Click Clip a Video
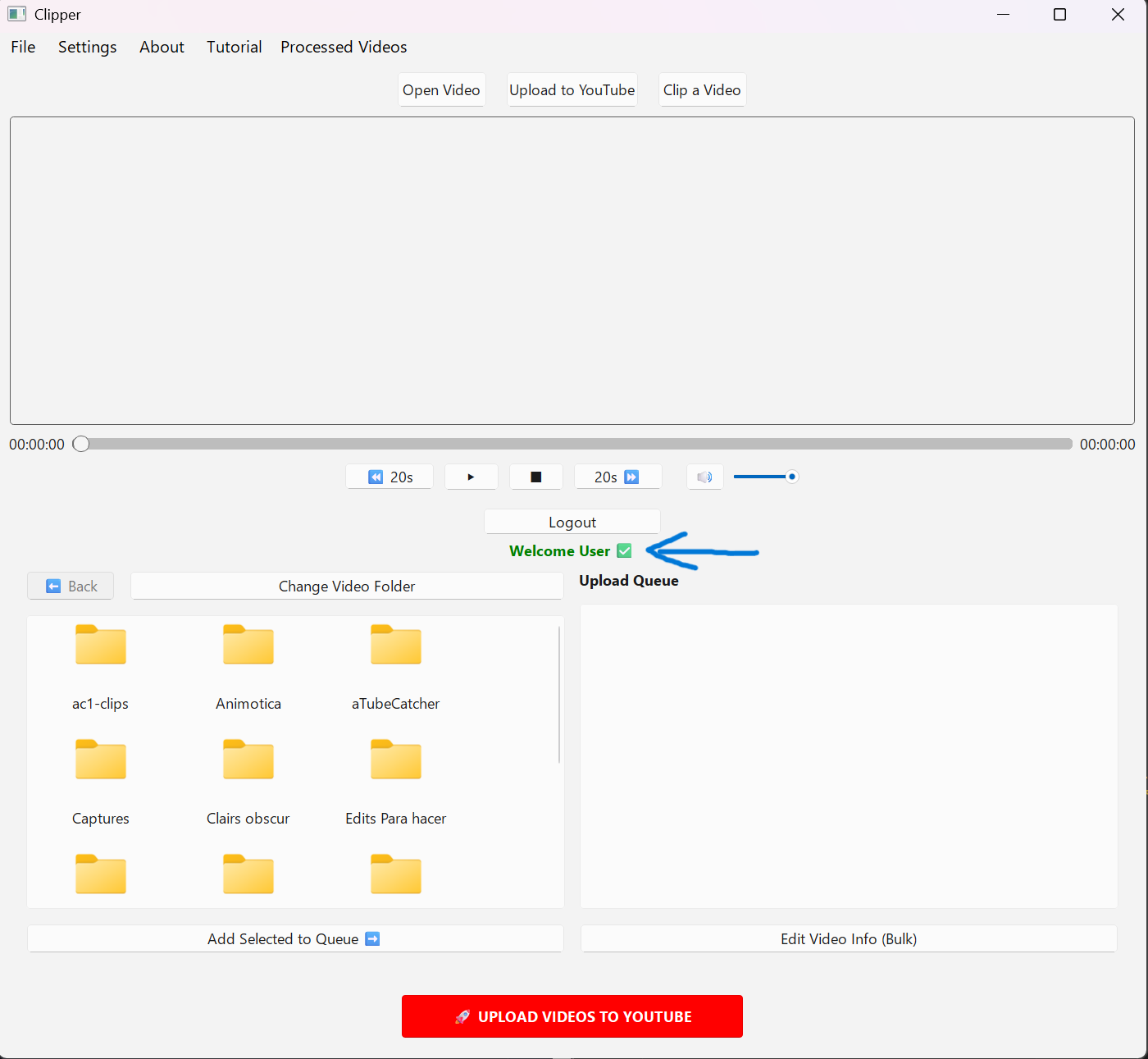Screen dimensions: 1148x1059 tap(702, 89)
